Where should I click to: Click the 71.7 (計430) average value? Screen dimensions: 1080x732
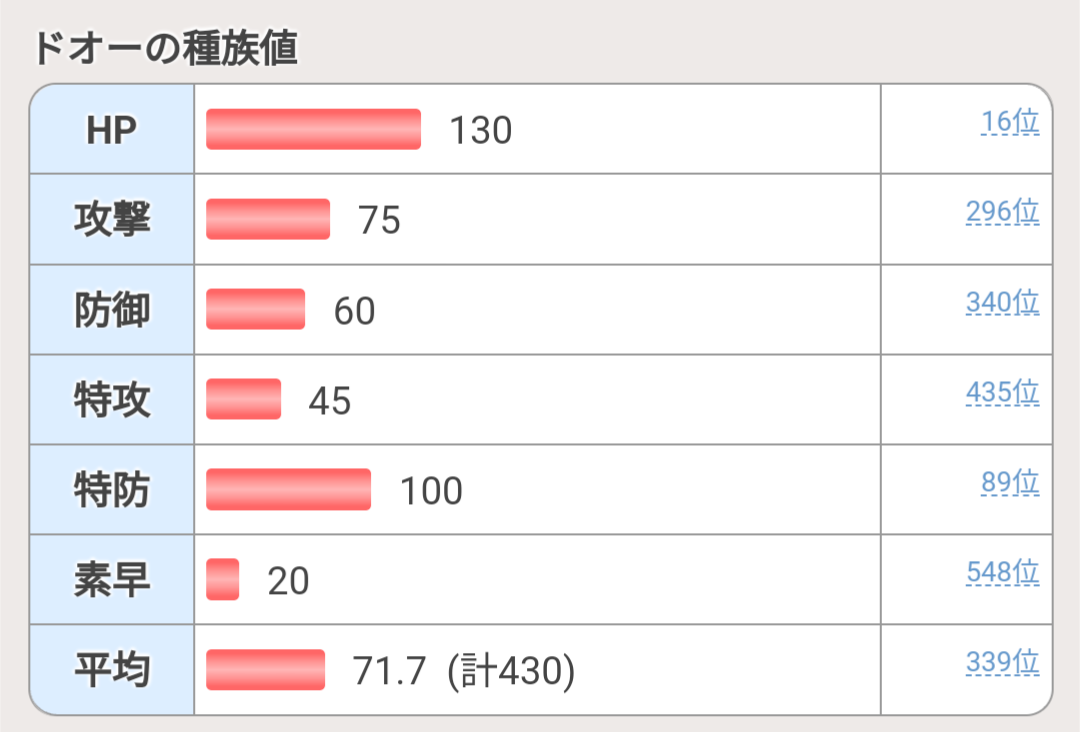click(x=464, y=671)
